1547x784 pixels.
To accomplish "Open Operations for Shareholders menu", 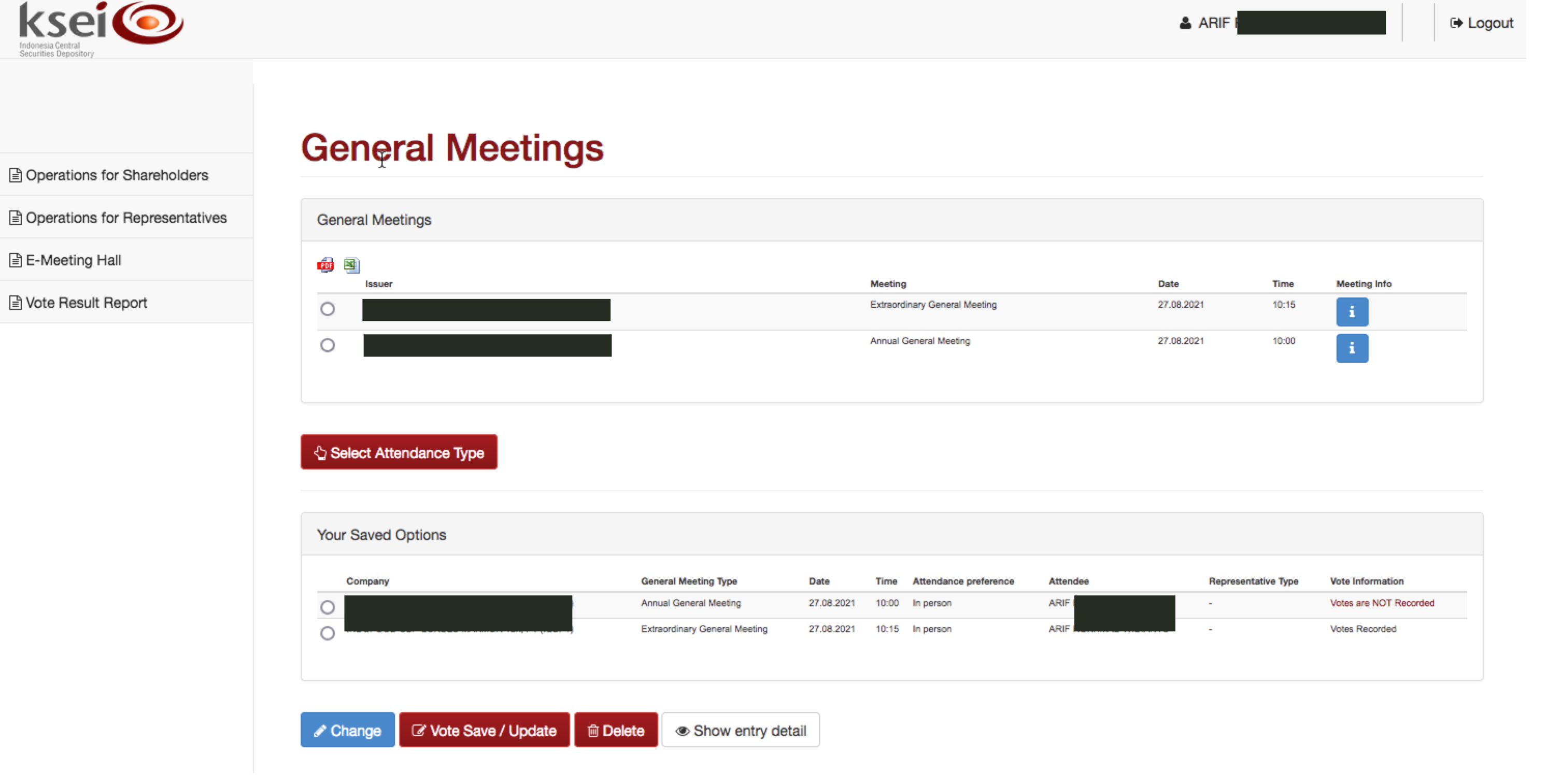I will [x=117, y=175].
